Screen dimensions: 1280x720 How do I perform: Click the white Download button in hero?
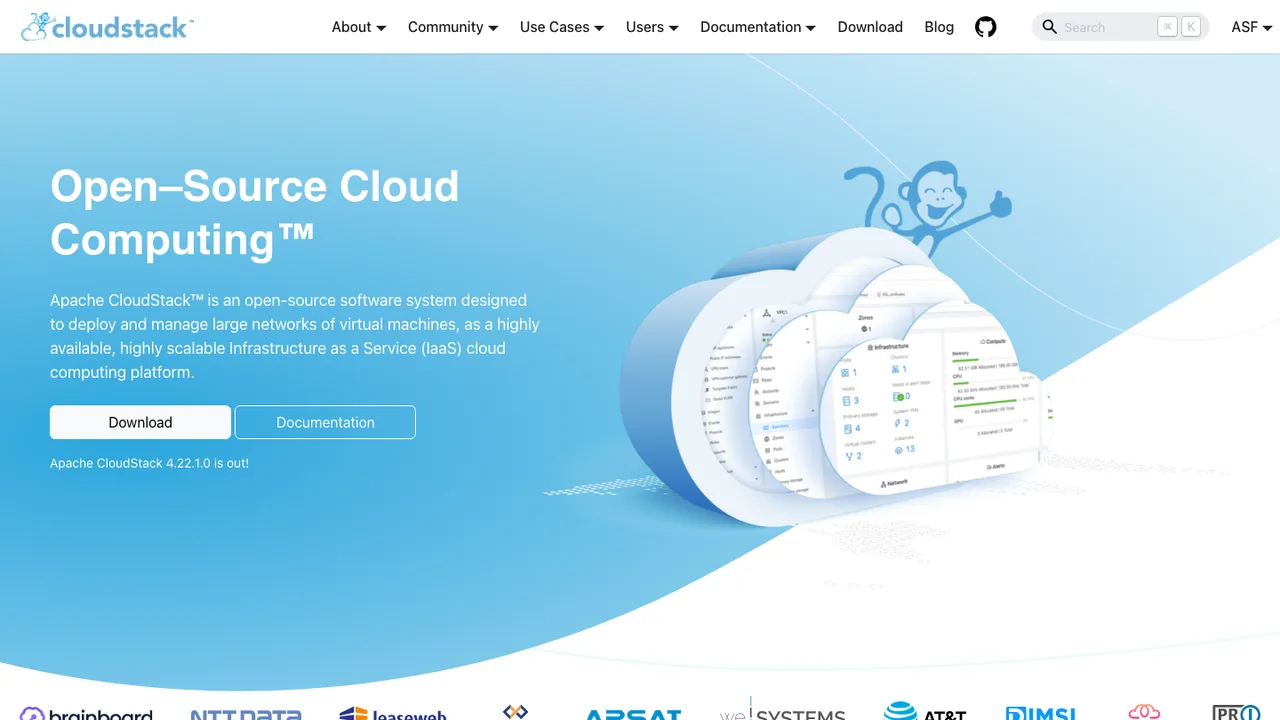point(140,422)
